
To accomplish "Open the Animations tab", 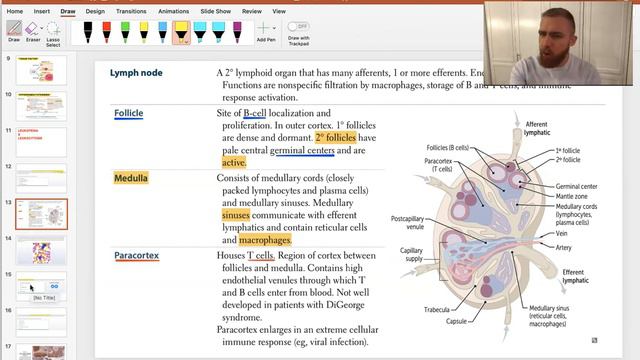I will [173, 11].
